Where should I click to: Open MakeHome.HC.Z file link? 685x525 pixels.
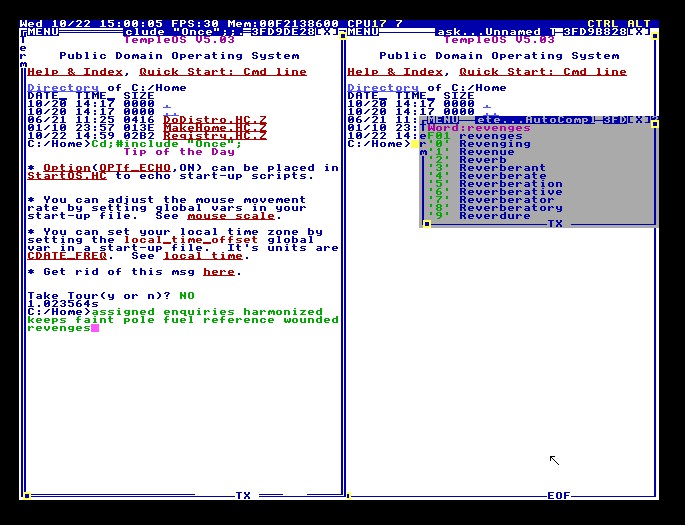[x=215, y=128]
